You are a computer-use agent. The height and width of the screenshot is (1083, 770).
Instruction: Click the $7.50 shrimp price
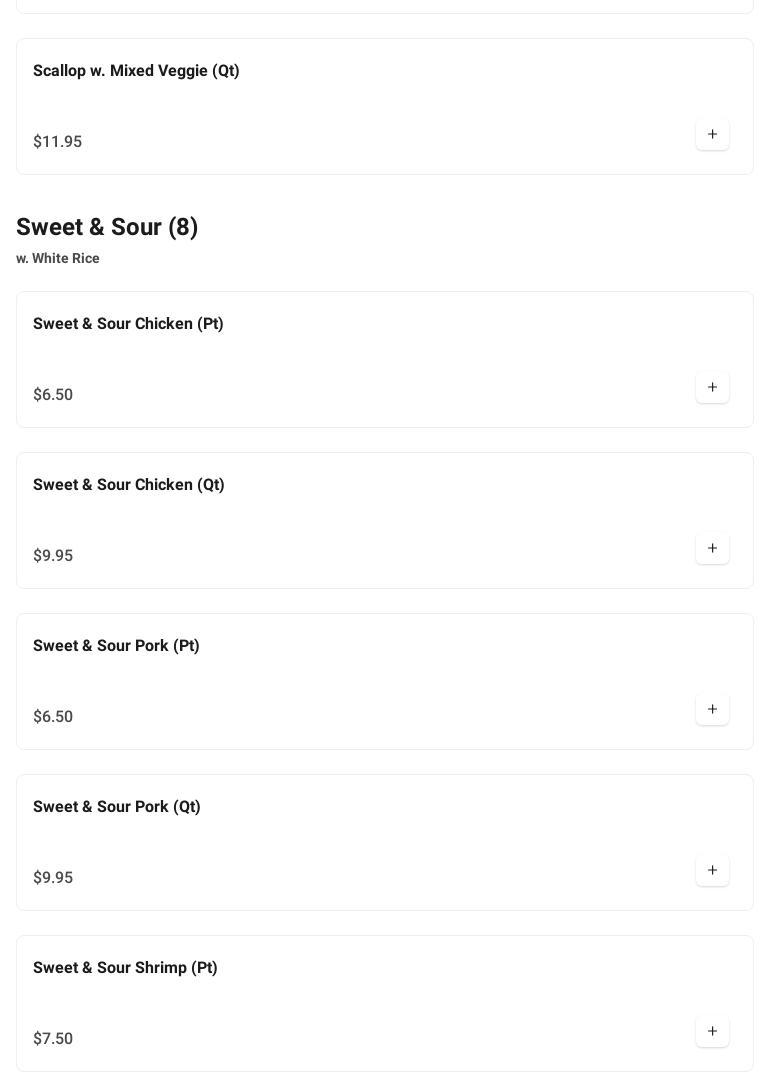[53, 1039]
